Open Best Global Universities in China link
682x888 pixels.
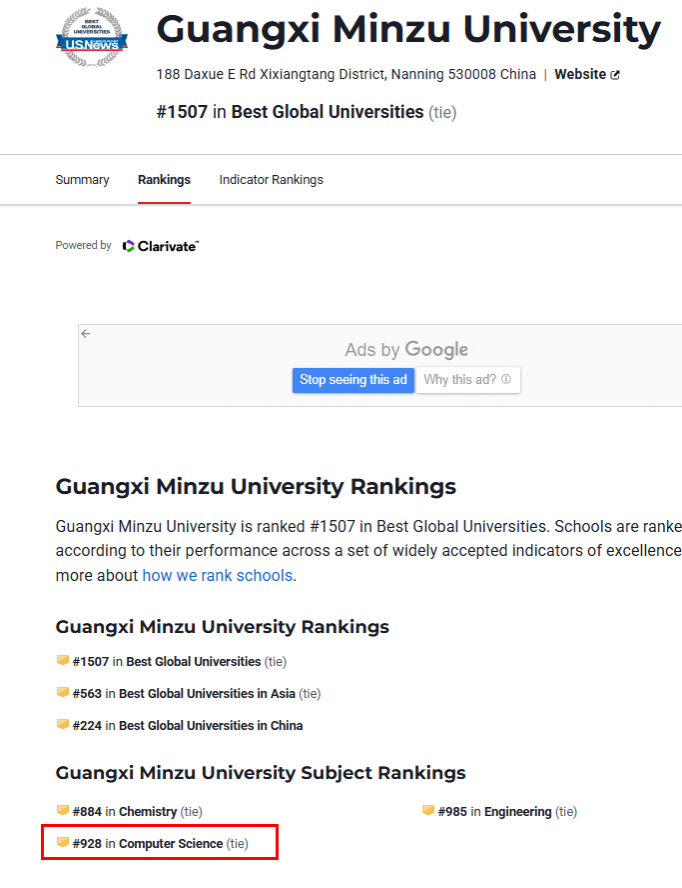tap(210, 725)
